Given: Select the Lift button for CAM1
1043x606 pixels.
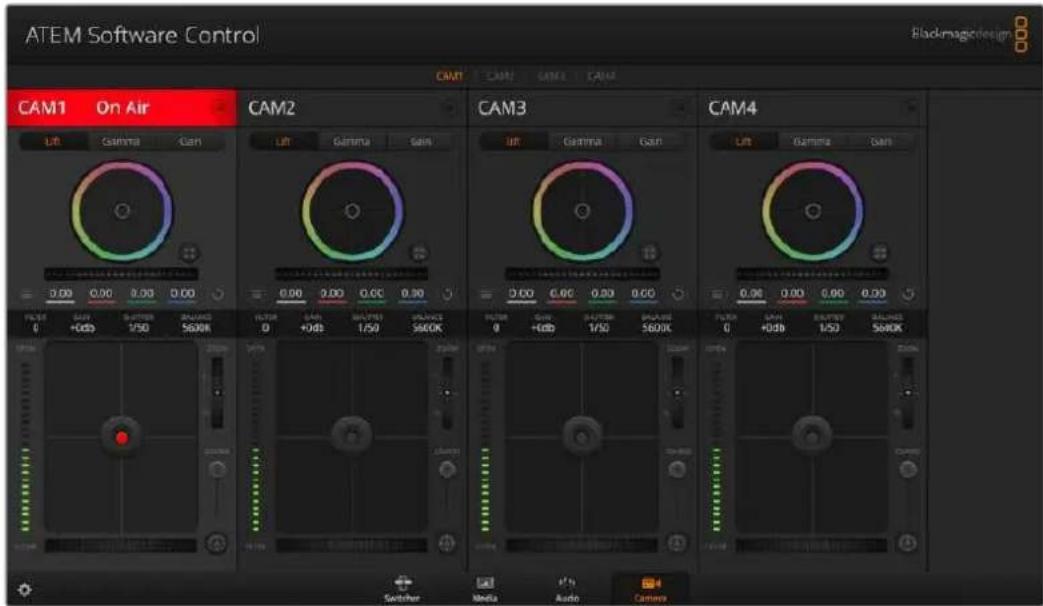Looking at the screenshot, I should click(53, 141).
